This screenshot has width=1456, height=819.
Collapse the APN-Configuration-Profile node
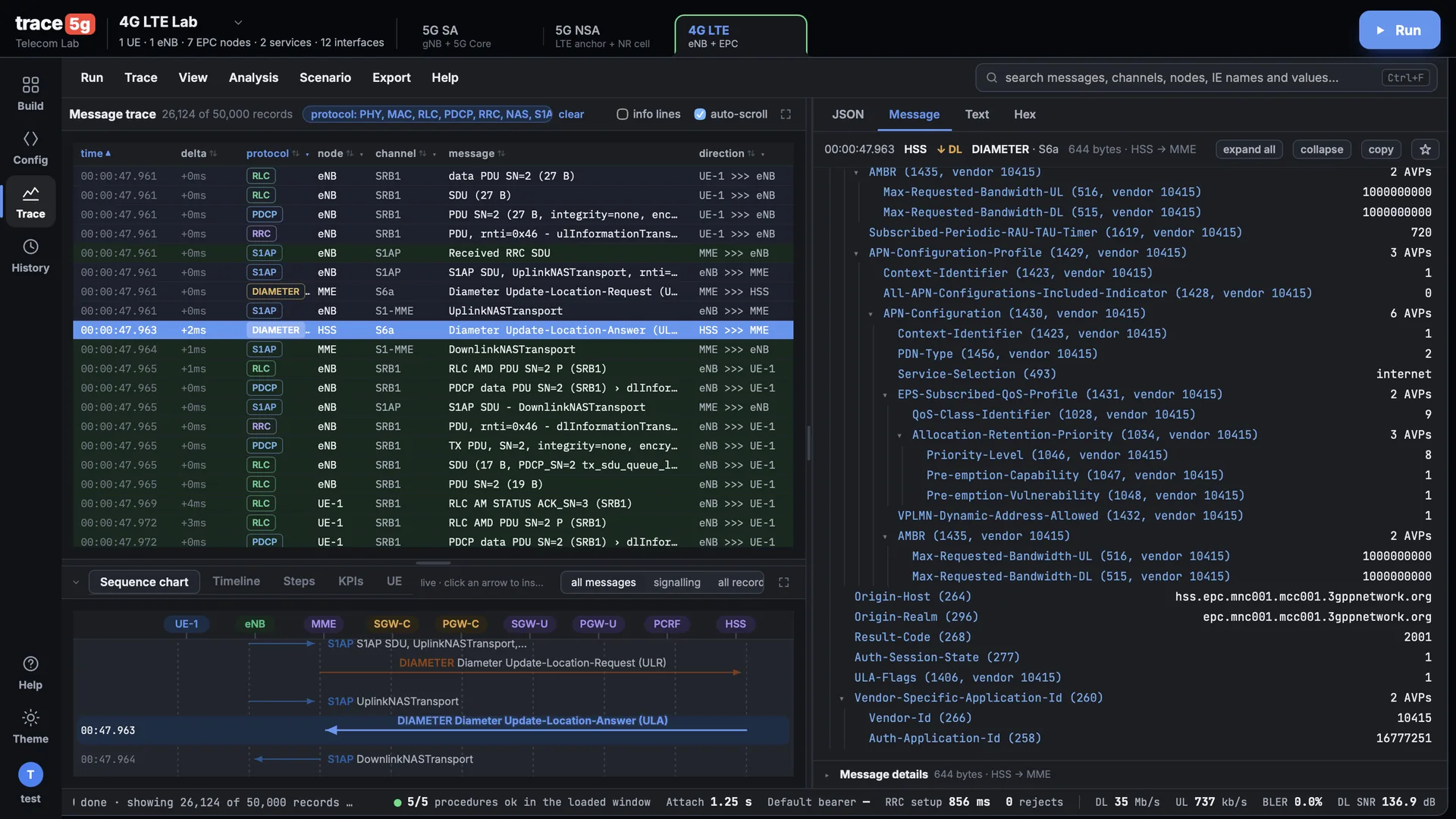[856, 253]
